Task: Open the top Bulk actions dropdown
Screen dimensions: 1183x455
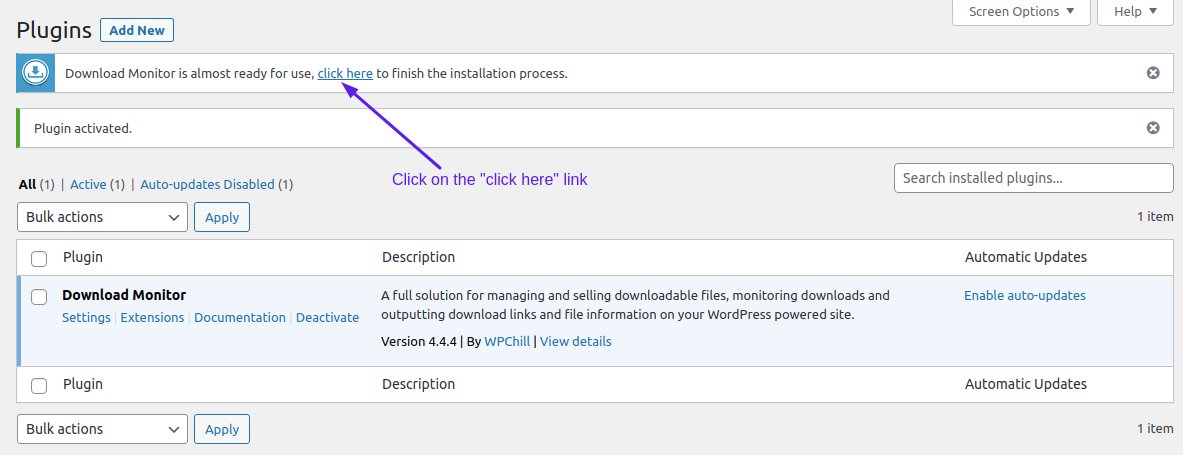Action: [103, 217]
